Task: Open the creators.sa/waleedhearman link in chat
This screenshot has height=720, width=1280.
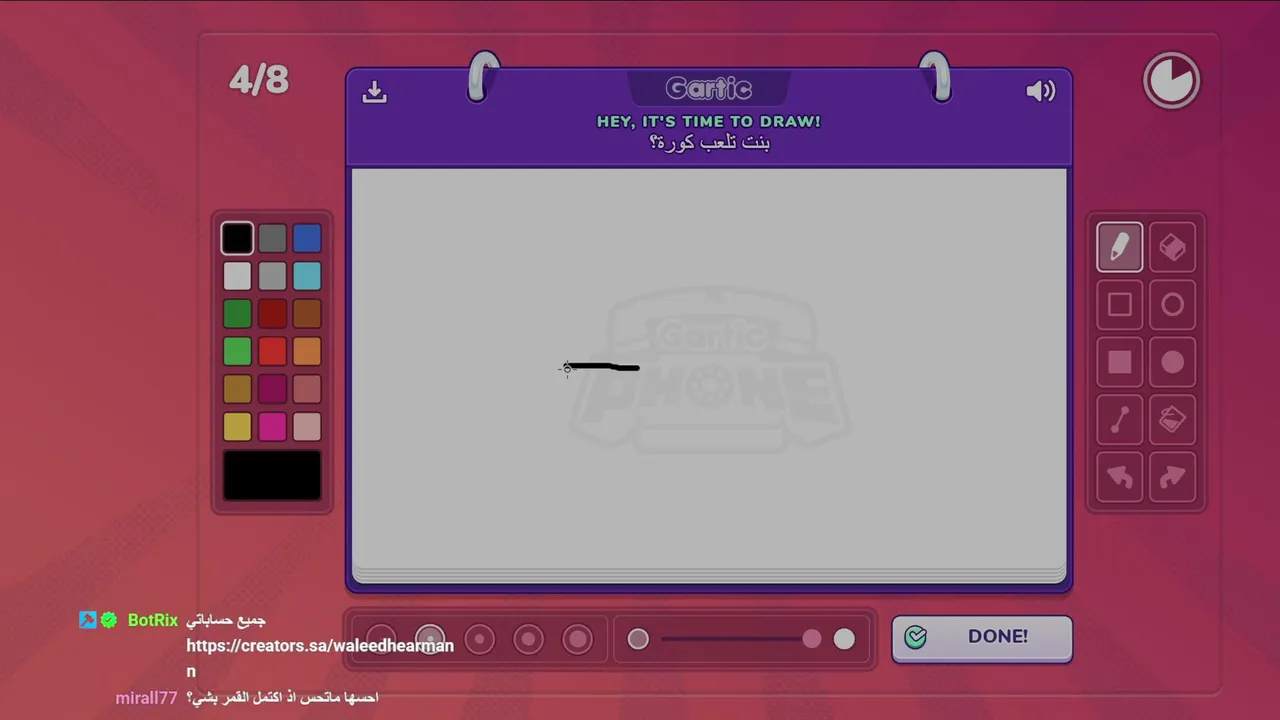Action: (320, 658)
